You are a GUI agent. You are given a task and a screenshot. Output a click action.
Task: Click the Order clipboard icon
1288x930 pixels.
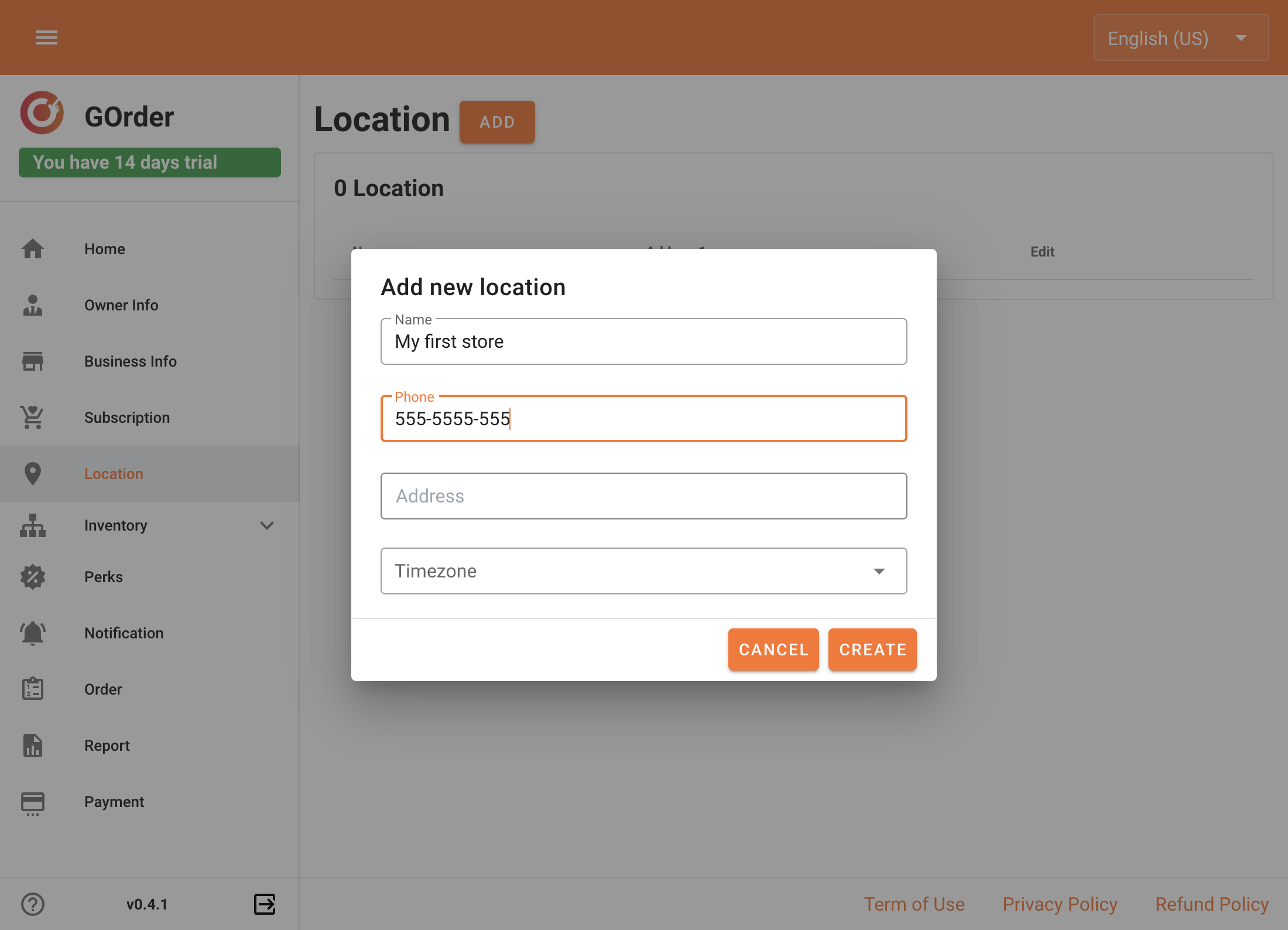pos(33,689)
